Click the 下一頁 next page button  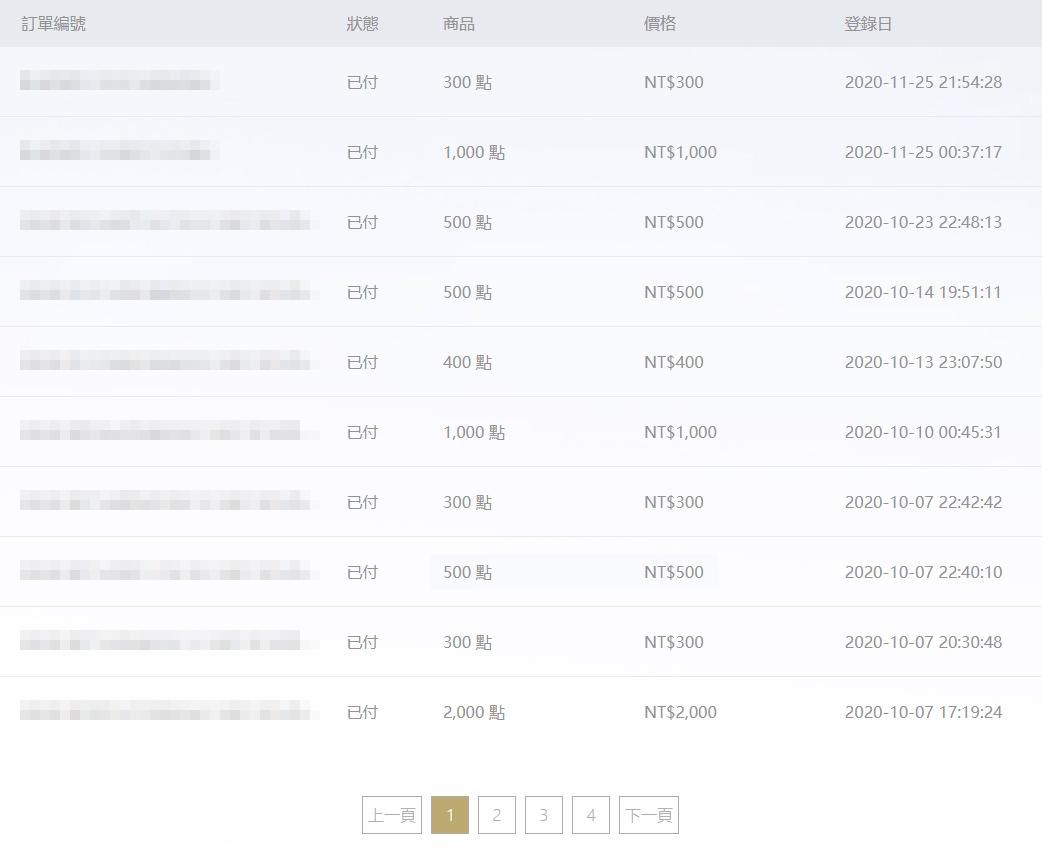pos(649,815)
